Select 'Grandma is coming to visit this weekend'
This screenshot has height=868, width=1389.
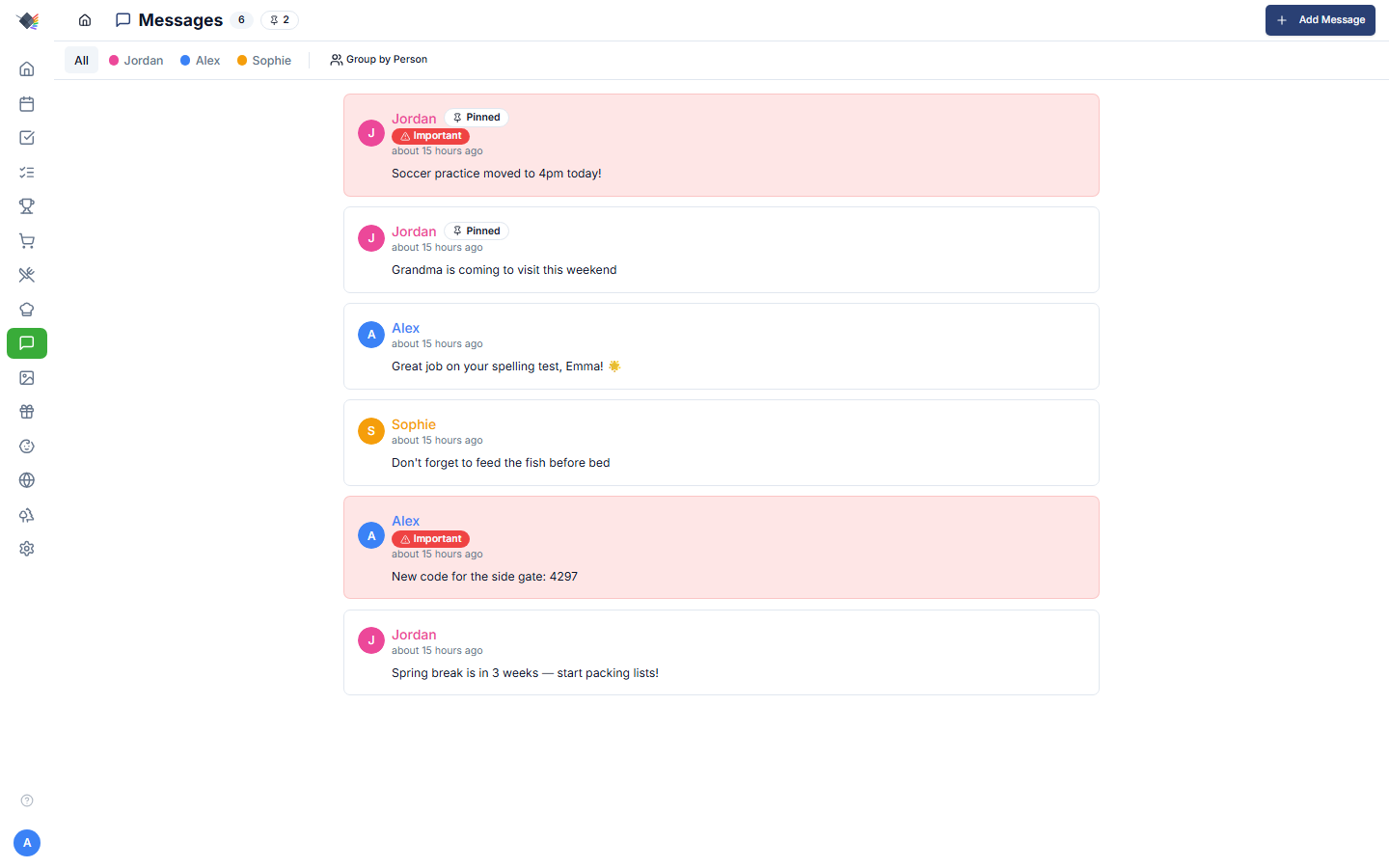504,270
